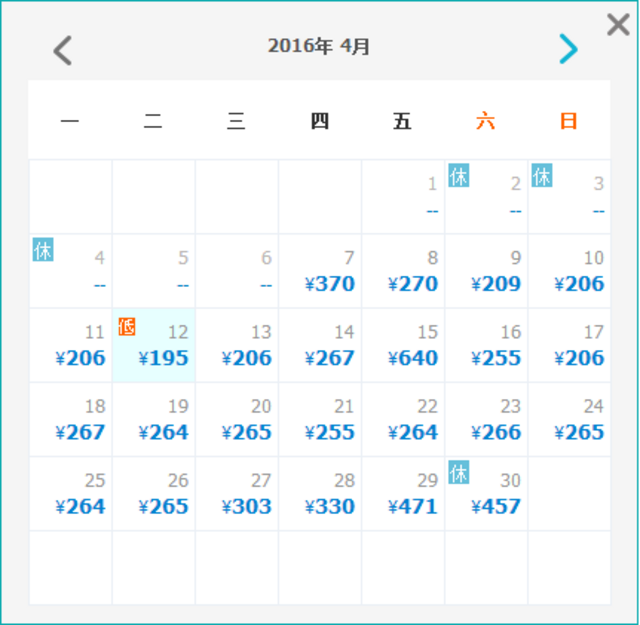Click the 2016年 4月 month title

[319, 46]
